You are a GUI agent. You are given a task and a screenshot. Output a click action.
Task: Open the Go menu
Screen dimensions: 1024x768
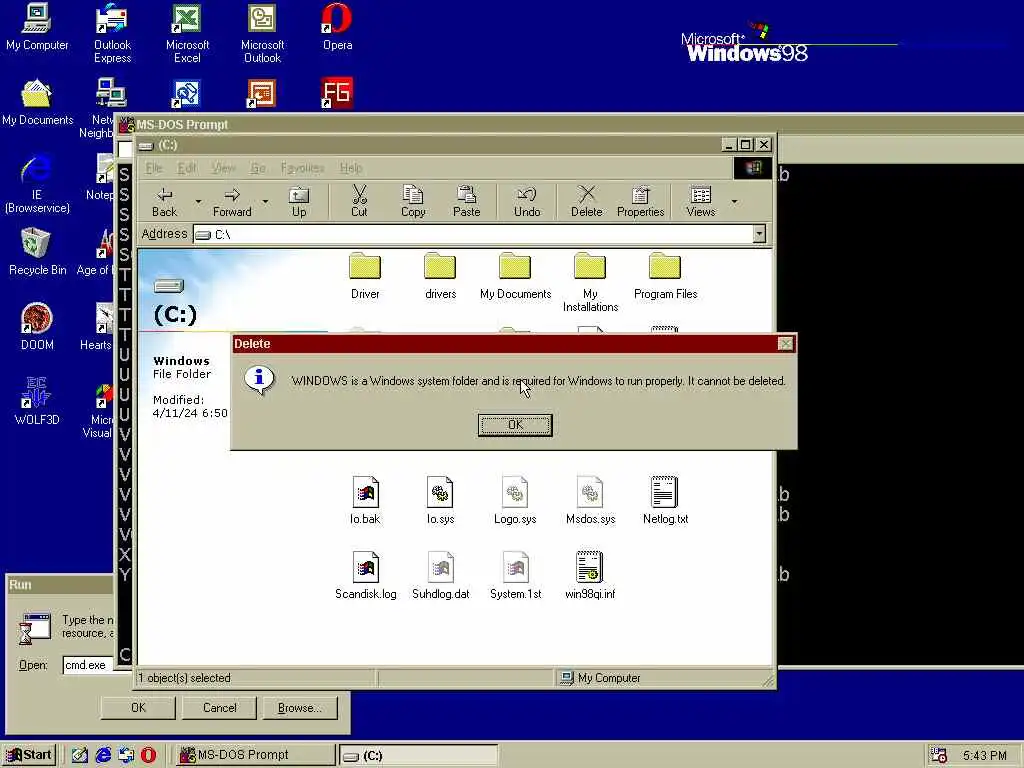coord(258,168)
